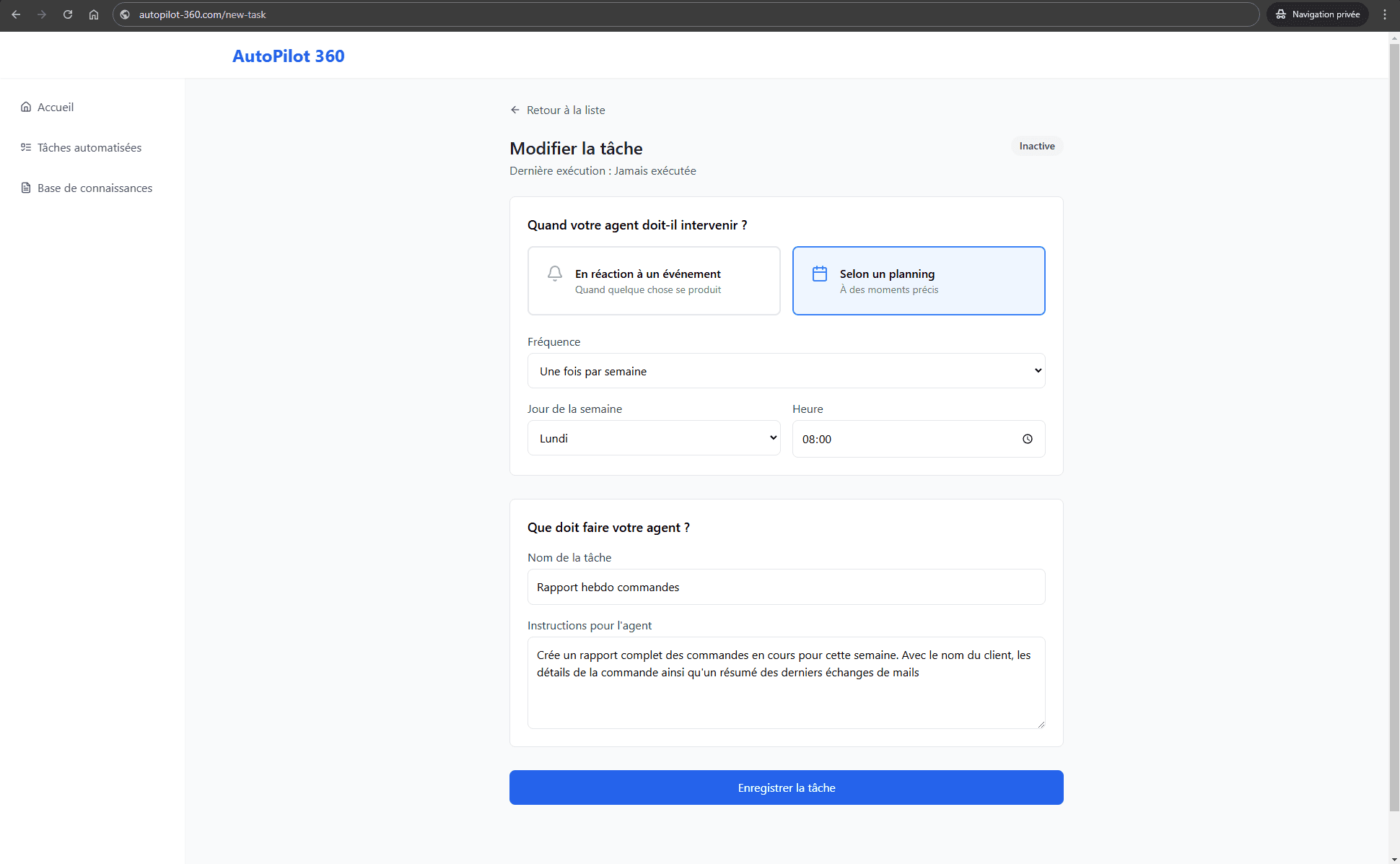Image resolution: width=1400 pixels, height=864 pixels.
Task: Click the checklist icon next to Tâches automatisées
Action: 26,147
